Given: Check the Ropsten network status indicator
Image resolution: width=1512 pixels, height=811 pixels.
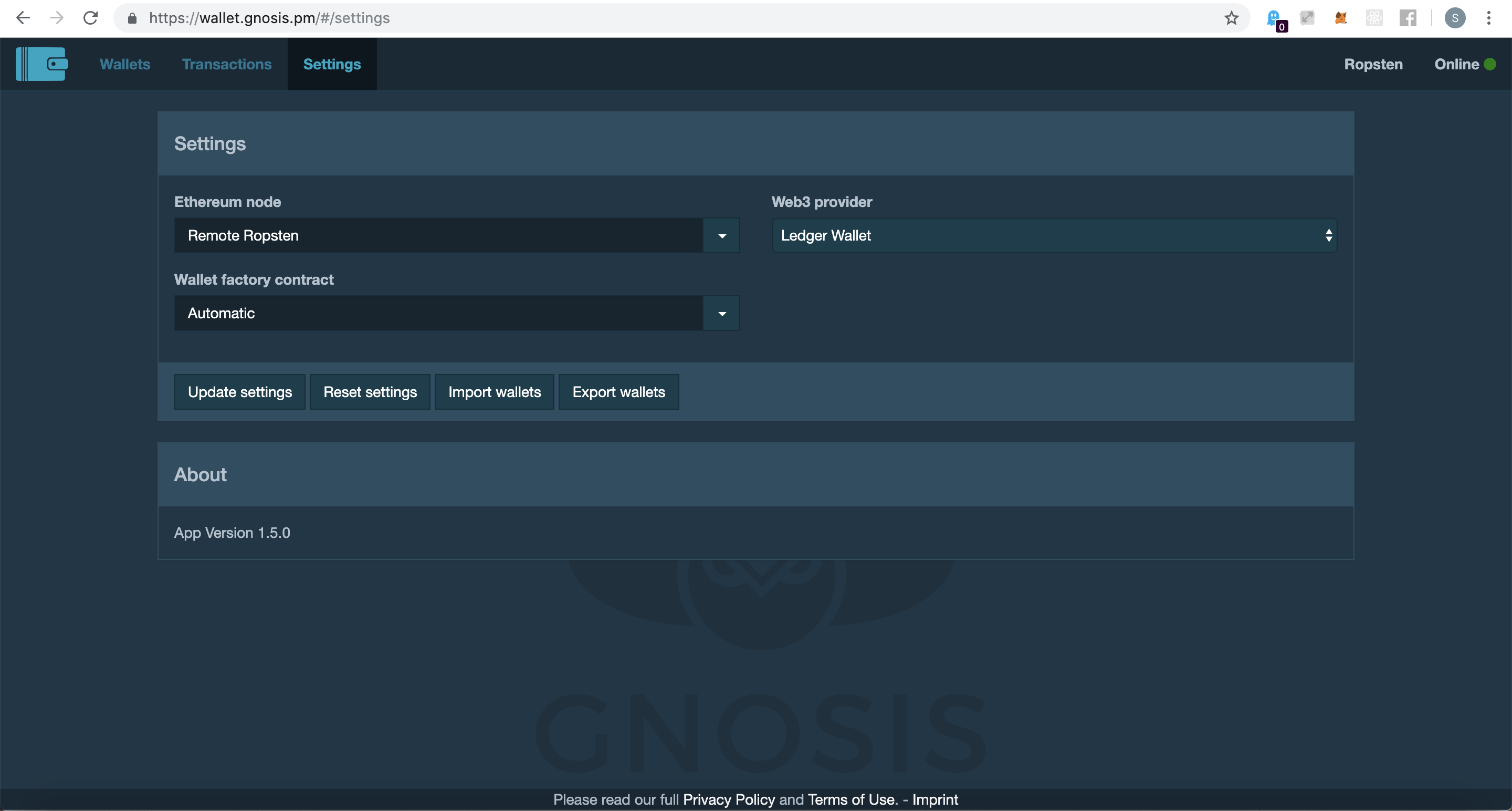Looking at the screenshot, I should point(1373,64).
